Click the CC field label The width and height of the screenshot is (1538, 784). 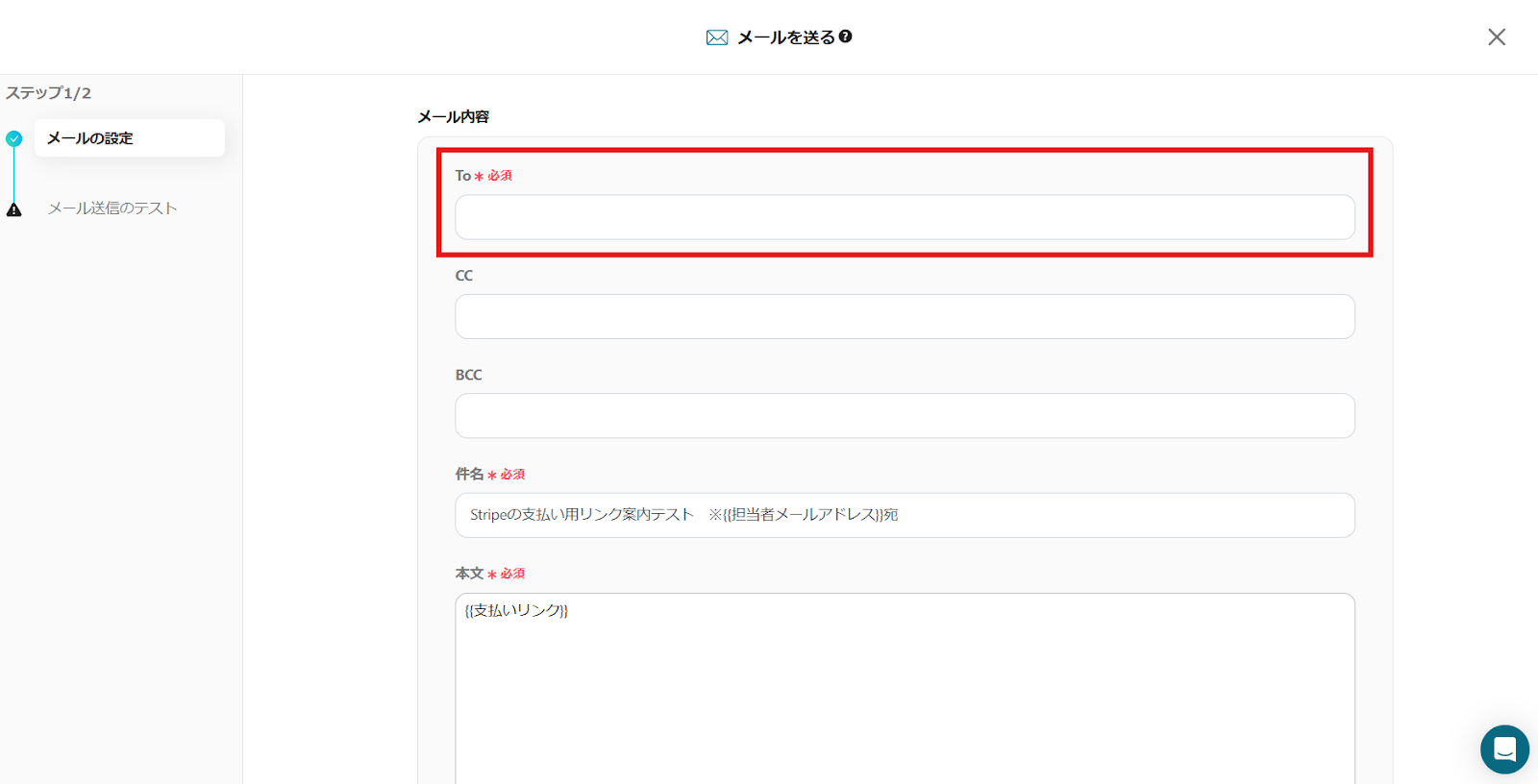(x=464, y=276)
